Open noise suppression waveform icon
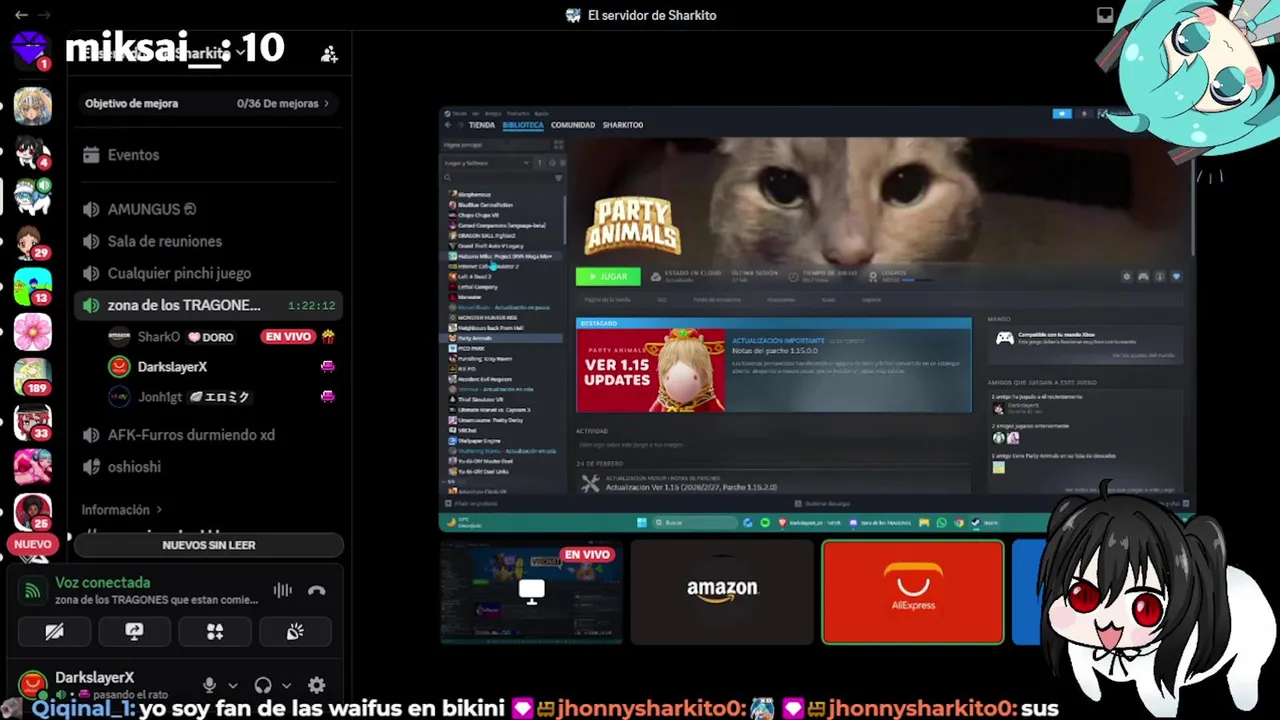 click(x=283, y=590)
